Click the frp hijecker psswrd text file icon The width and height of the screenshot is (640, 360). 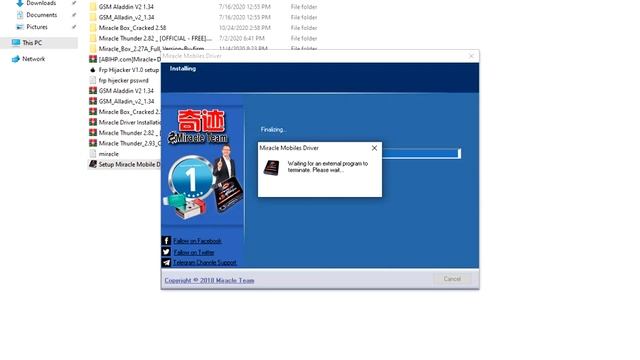pyautogui.click(x=93, y=80)
